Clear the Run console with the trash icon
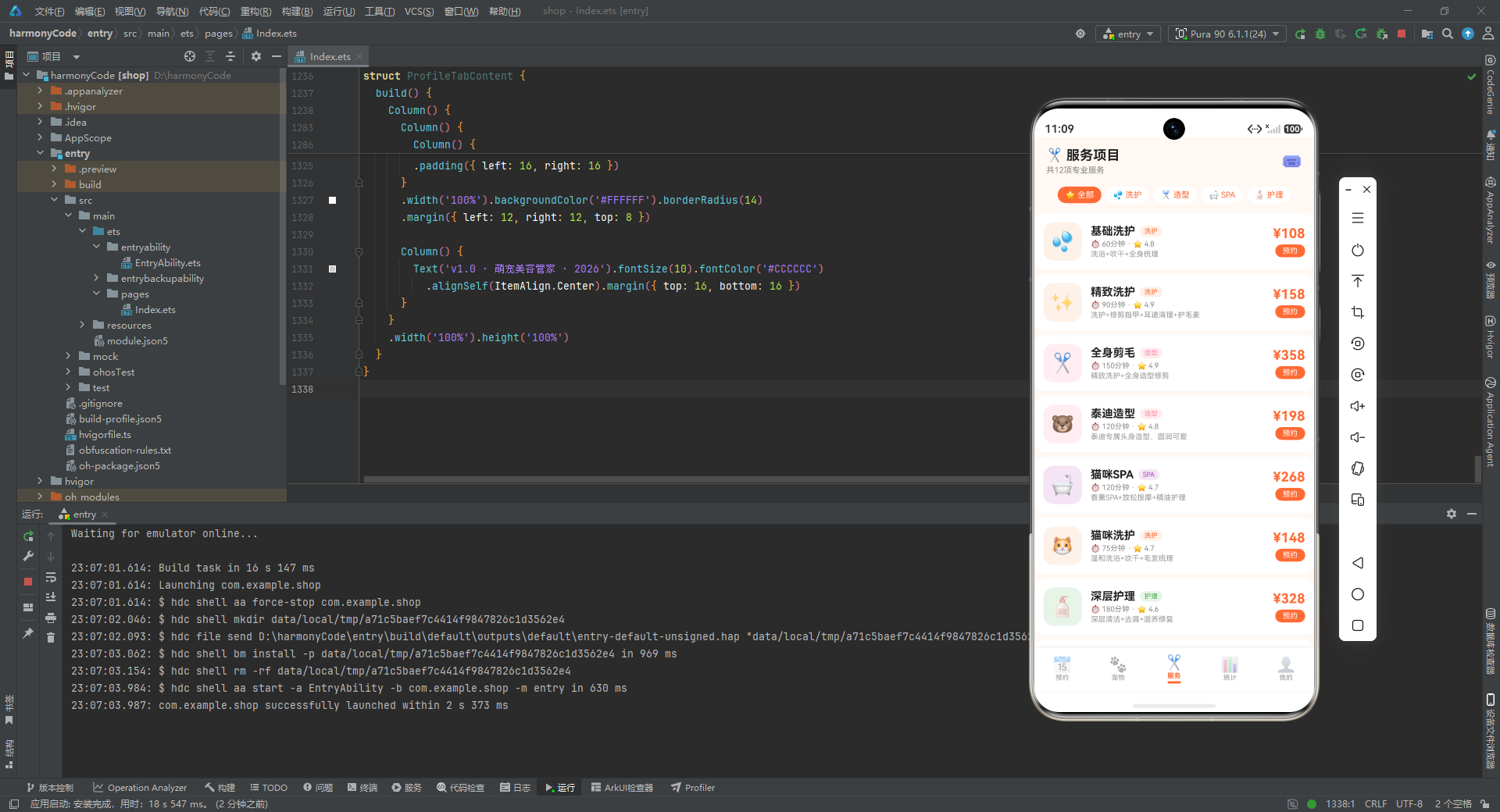Image resolution: width=1500 pixels, height=812 pixels. coord(51,638)
